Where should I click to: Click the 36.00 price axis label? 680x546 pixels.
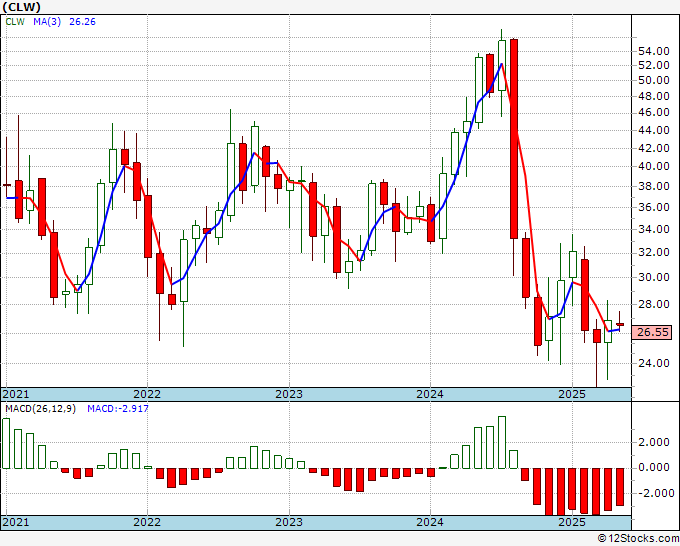click(654, 207)
